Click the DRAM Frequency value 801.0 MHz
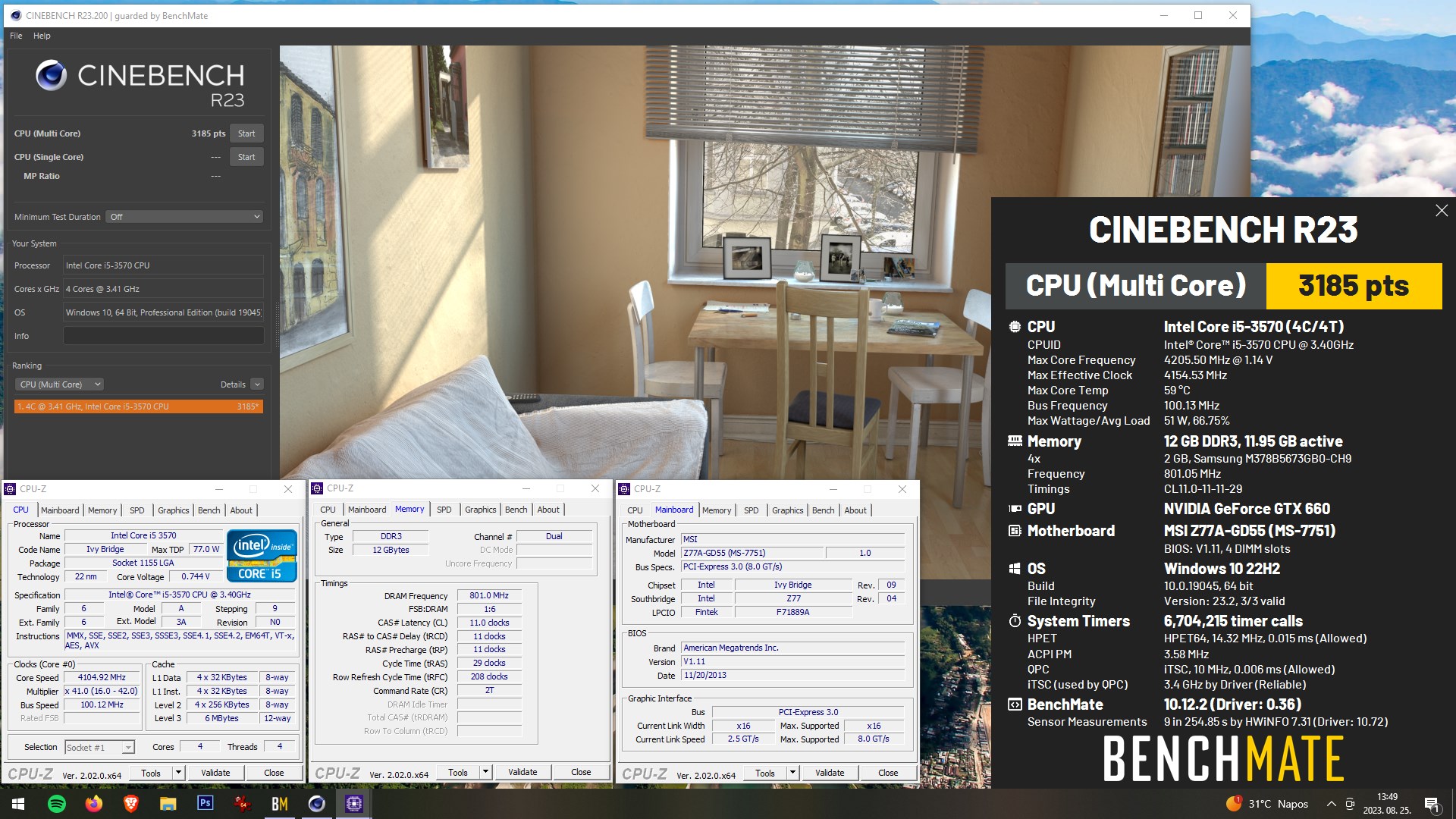Viewport: 1456px width, 819px height. coord(489,596)
